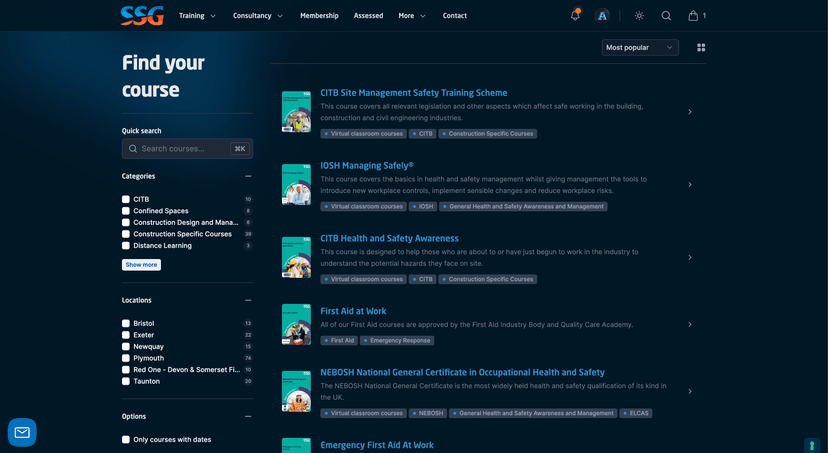The height and width of the screenshot is (453, 828).
Task: Open arrow for First Aid at Work
Action: [x=690, y=325]
